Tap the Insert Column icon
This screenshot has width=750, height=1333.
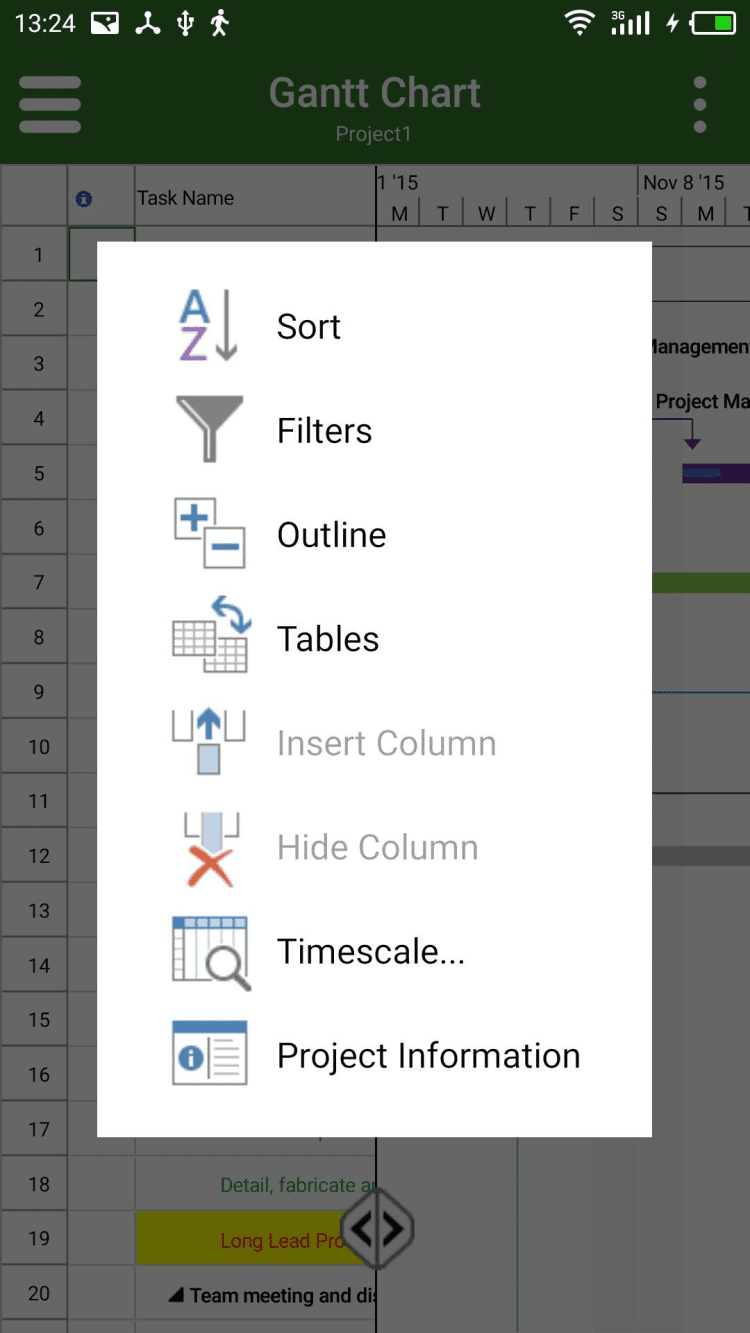click(x=209, y=742)
